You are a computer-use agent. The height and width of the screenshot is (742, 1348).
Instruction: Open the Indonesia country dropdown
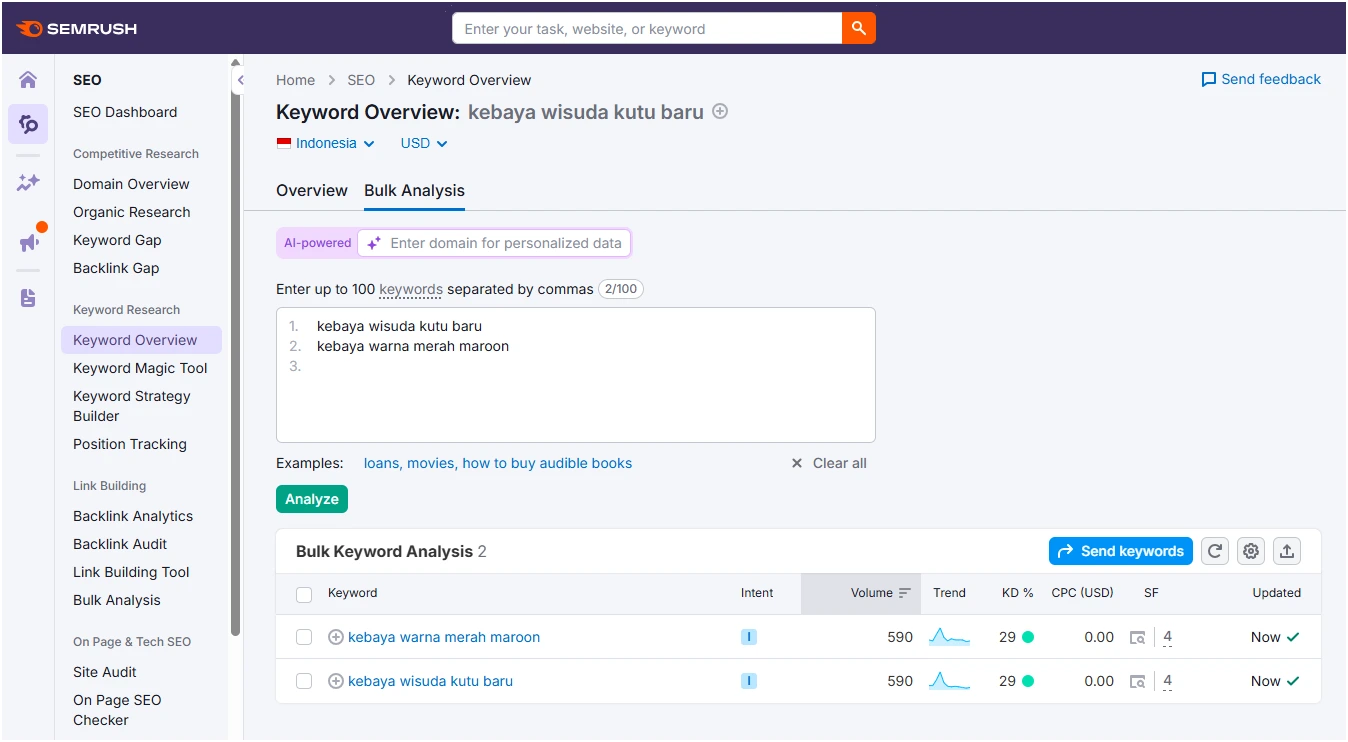pos(326,143)
